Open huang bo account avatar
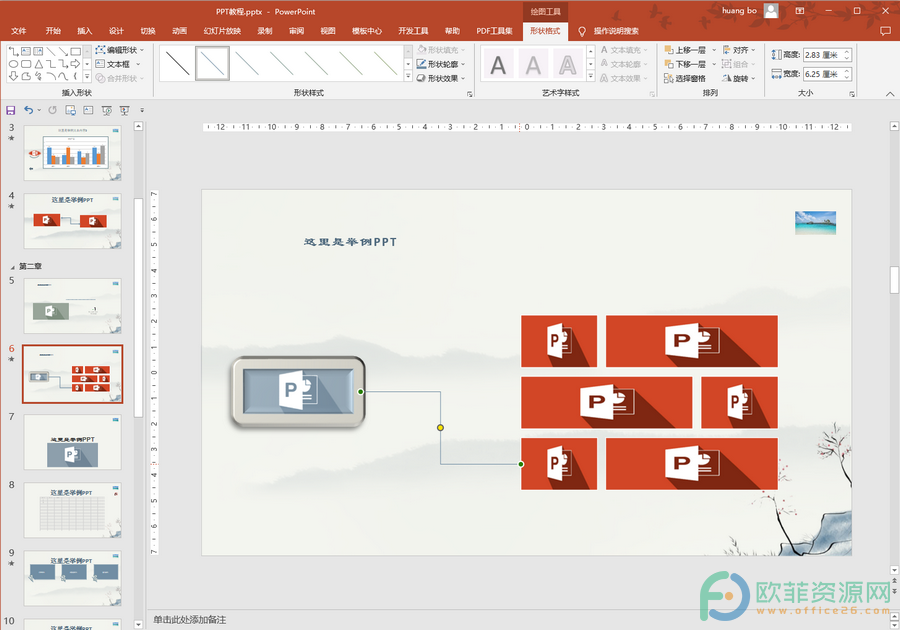Screen dimensions: 900x630 click(x=771, y=10)
